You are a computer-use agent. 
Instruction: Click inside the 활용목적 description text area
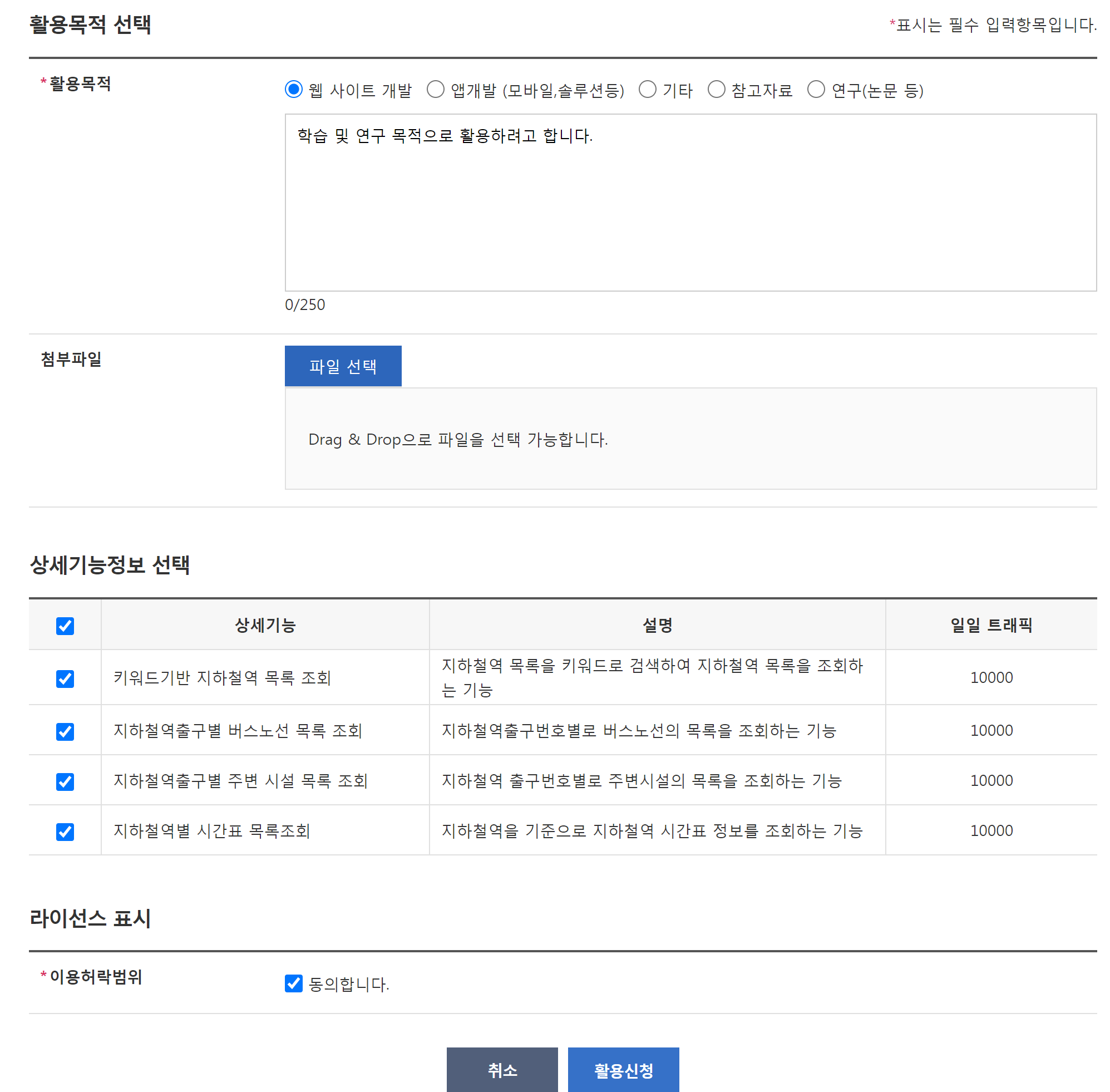690,202
